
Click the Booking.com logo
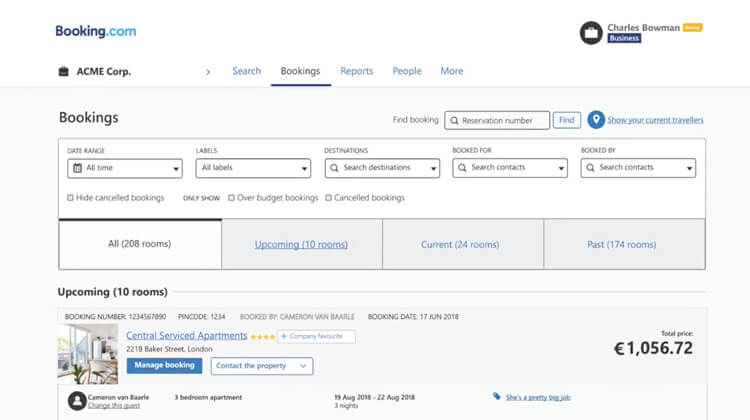pos(96,31)
